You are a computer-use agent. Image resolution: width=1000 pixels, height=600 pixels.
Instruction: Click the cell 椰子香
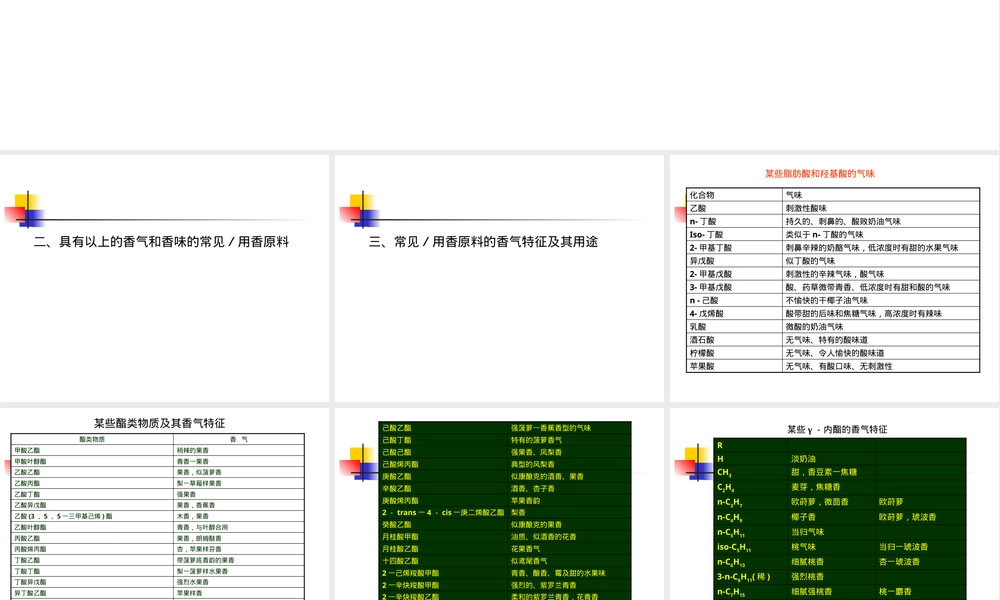832,517
